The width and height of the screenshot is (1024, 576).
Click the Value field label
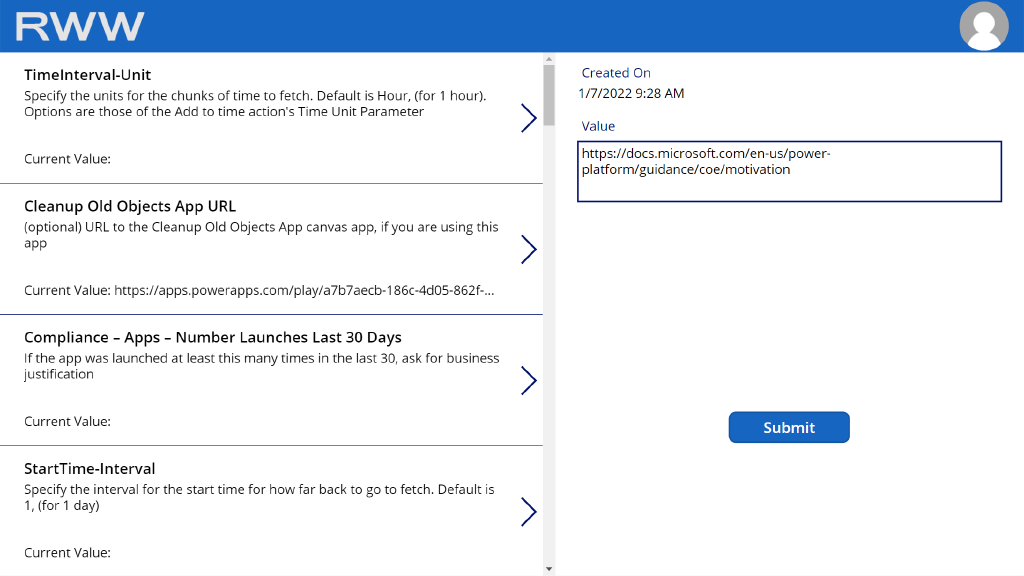598,126
